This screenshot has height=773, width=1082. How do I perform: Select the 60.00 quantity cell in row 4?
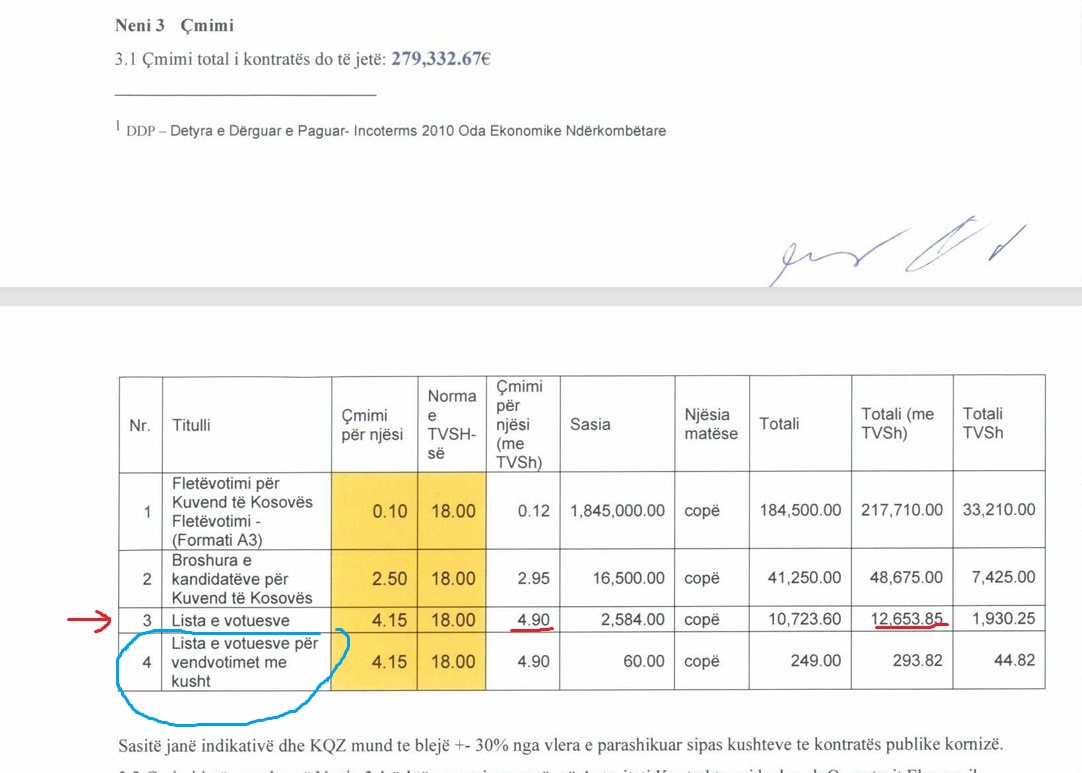point(644,661)
